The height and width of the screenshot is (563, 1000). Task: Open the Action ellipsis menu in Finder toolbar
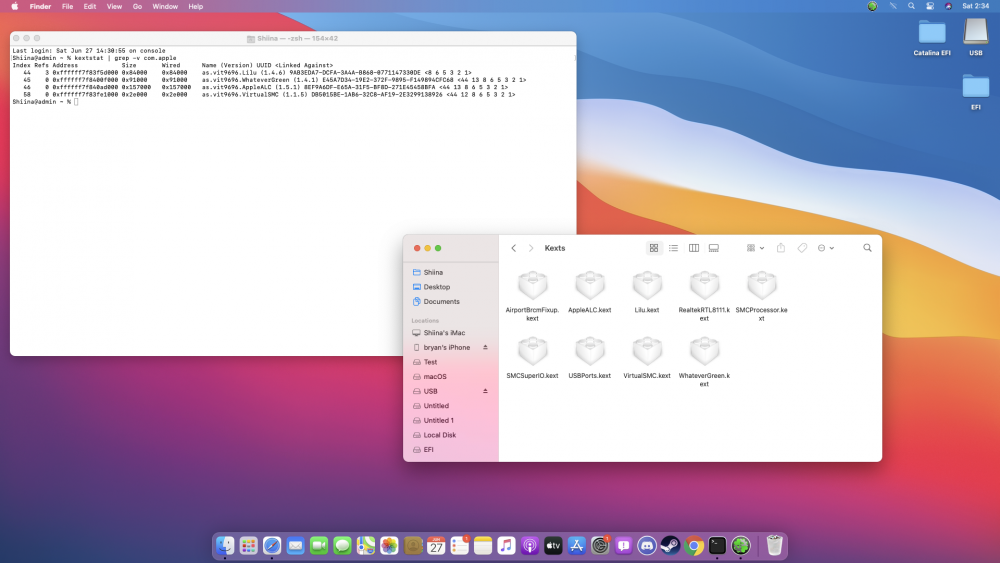pos(825,248)
